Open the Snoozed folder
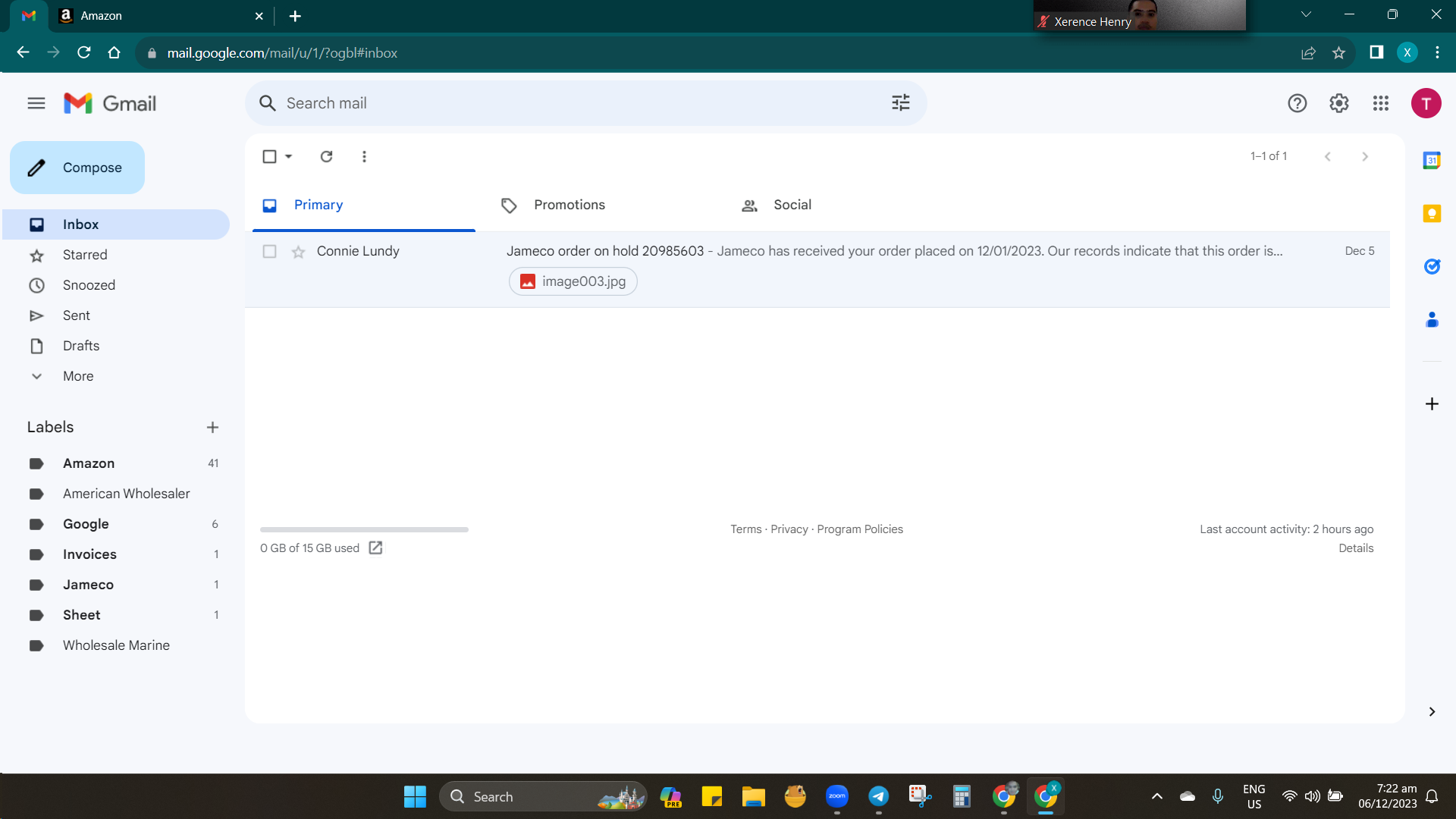Viewport: 1456px width, 819px height. point(116,285)
